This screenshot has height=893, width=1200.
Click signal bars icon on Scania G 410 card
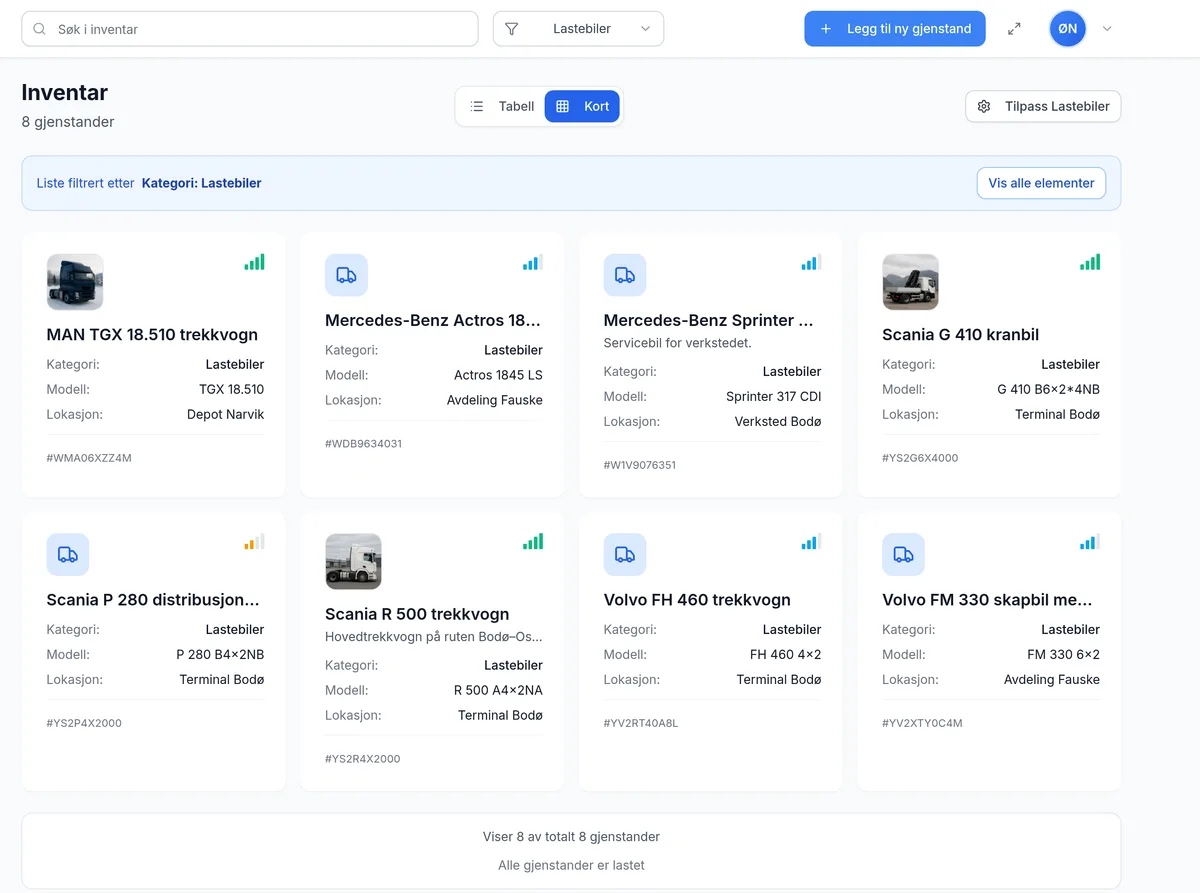click(x=1090, y=263)
